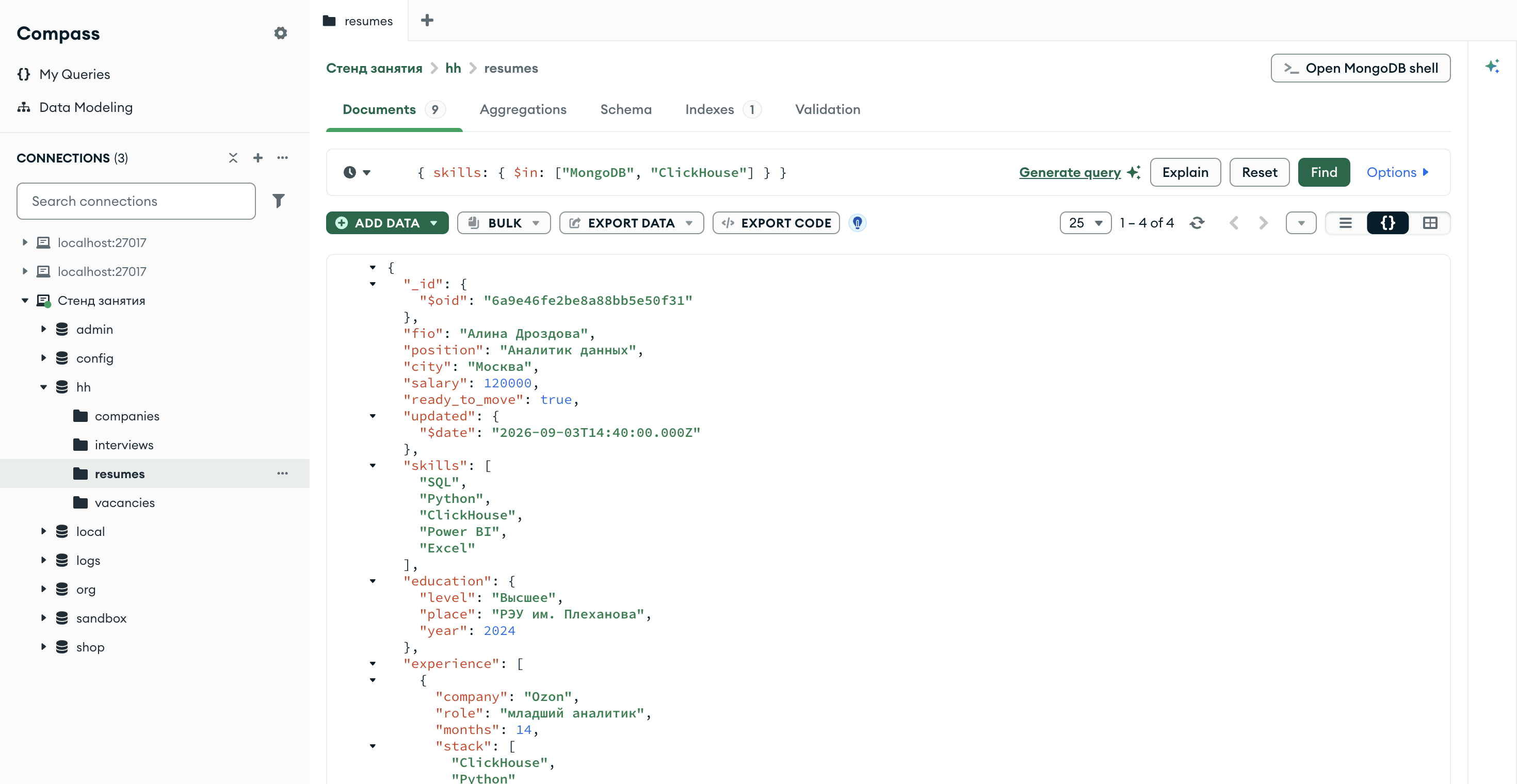Expand query Options
Screen dimensions: 1517x784
point(1397,172)
